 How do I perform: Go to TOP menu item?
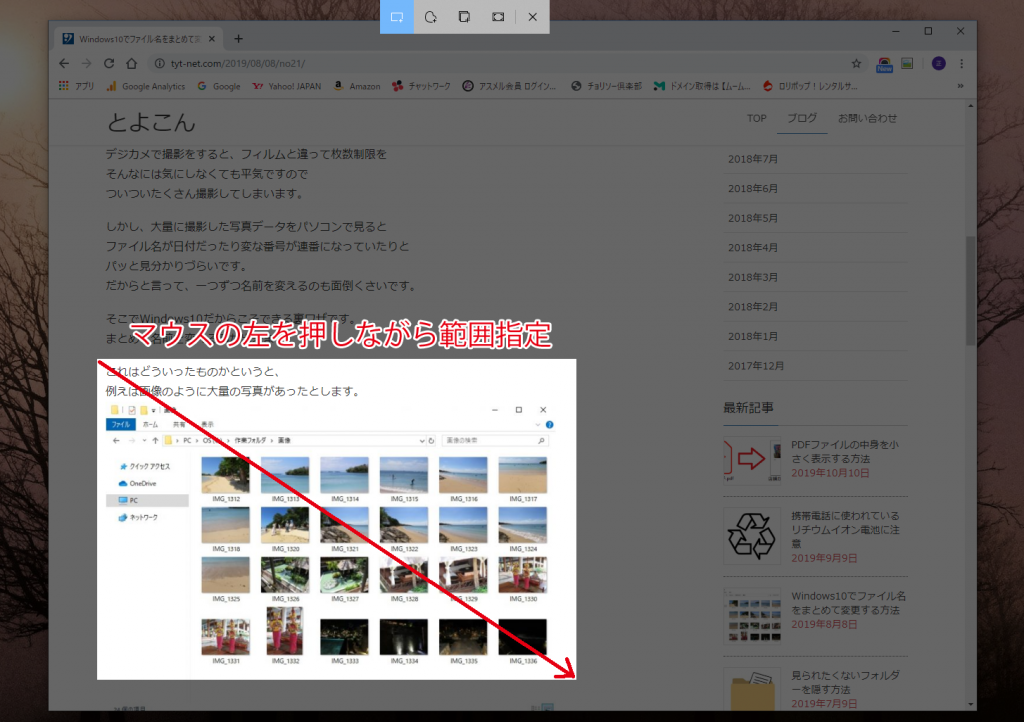pos(756,118)
